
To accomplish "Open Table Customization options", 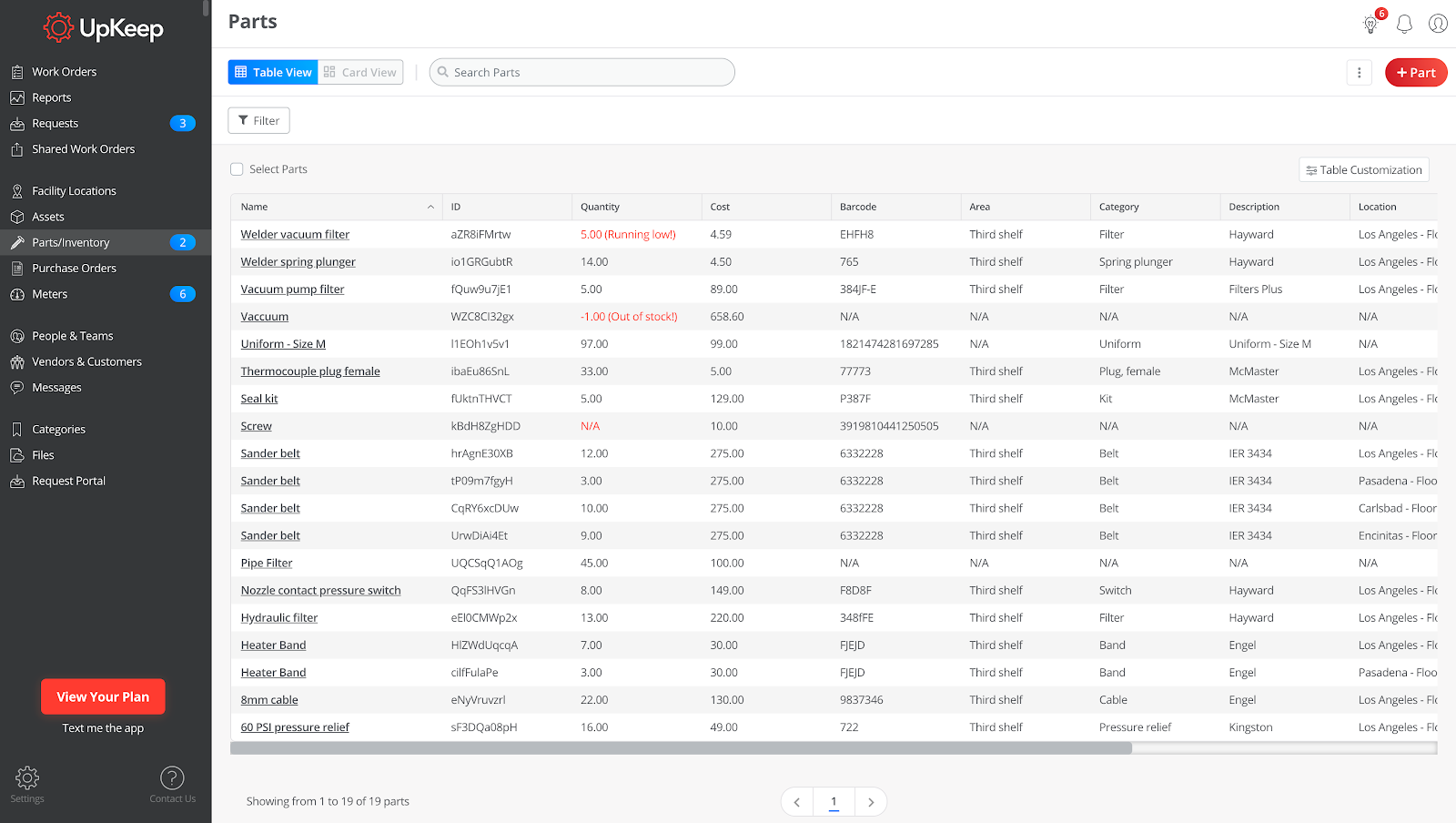I will (x=1363, y=169).
